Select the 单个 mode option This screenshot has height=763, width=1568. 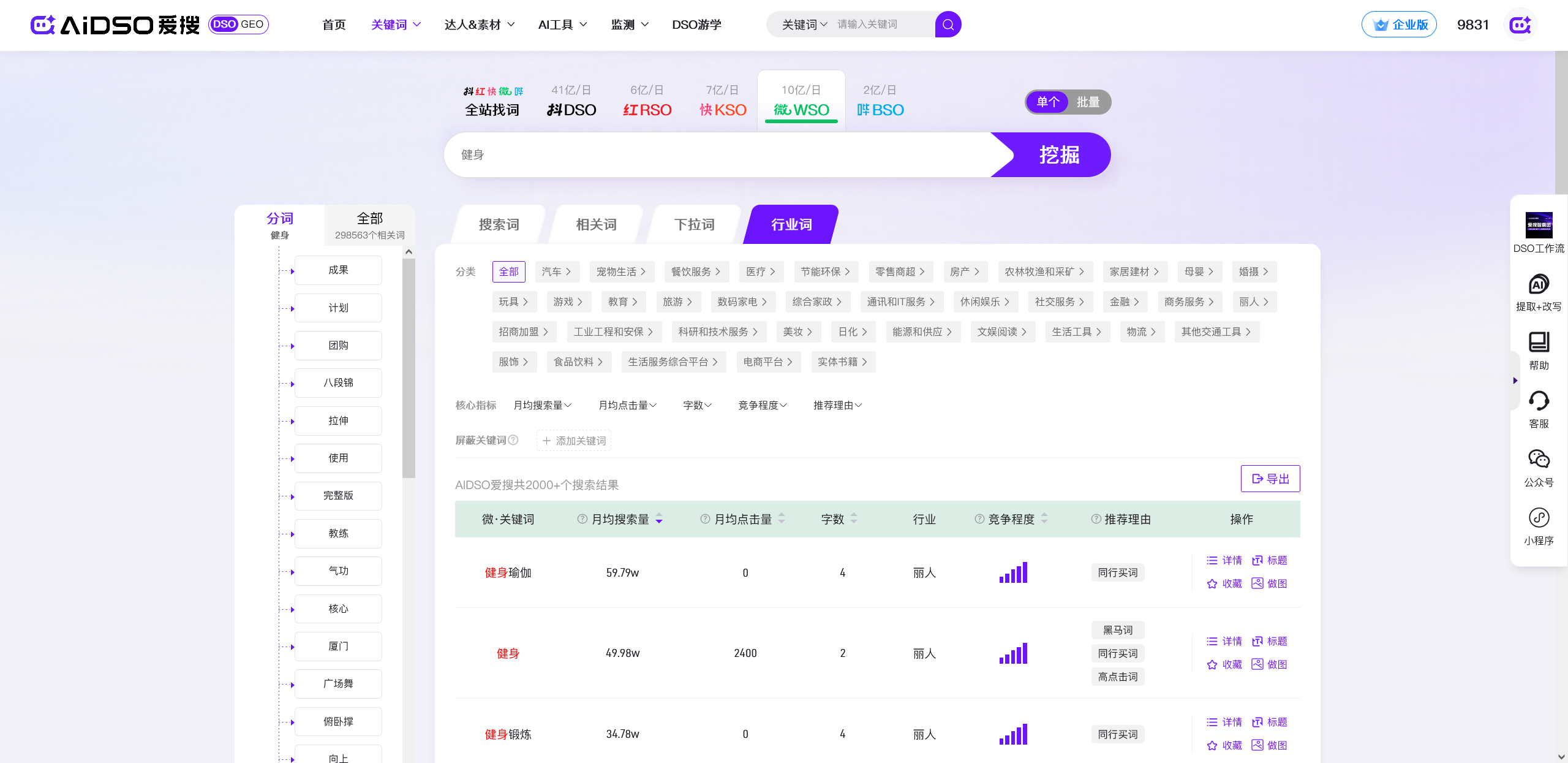(1047, 102)
